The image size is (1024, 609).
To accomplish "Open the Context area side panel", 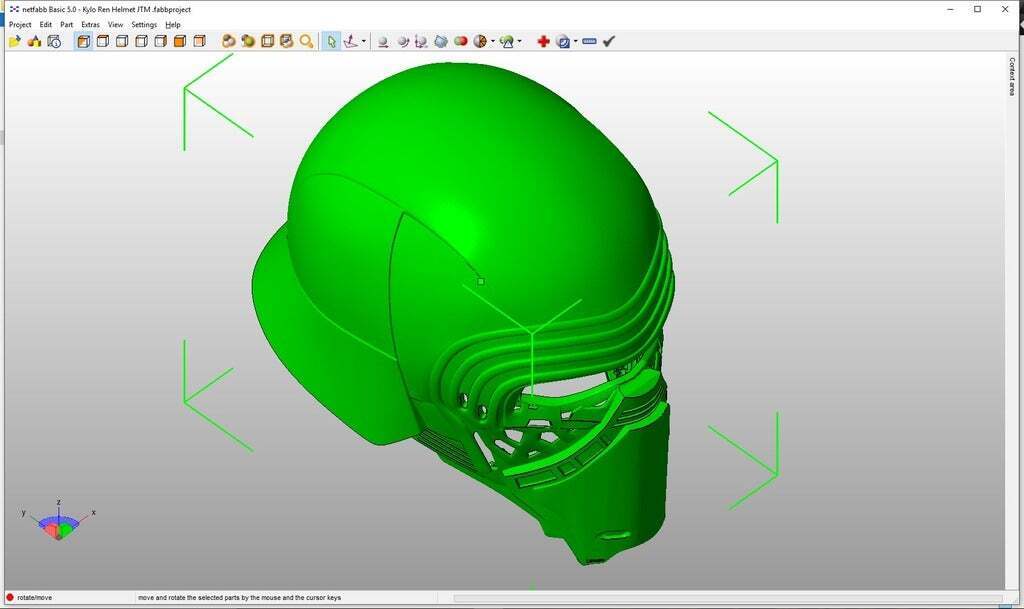I will (1011, 77).
